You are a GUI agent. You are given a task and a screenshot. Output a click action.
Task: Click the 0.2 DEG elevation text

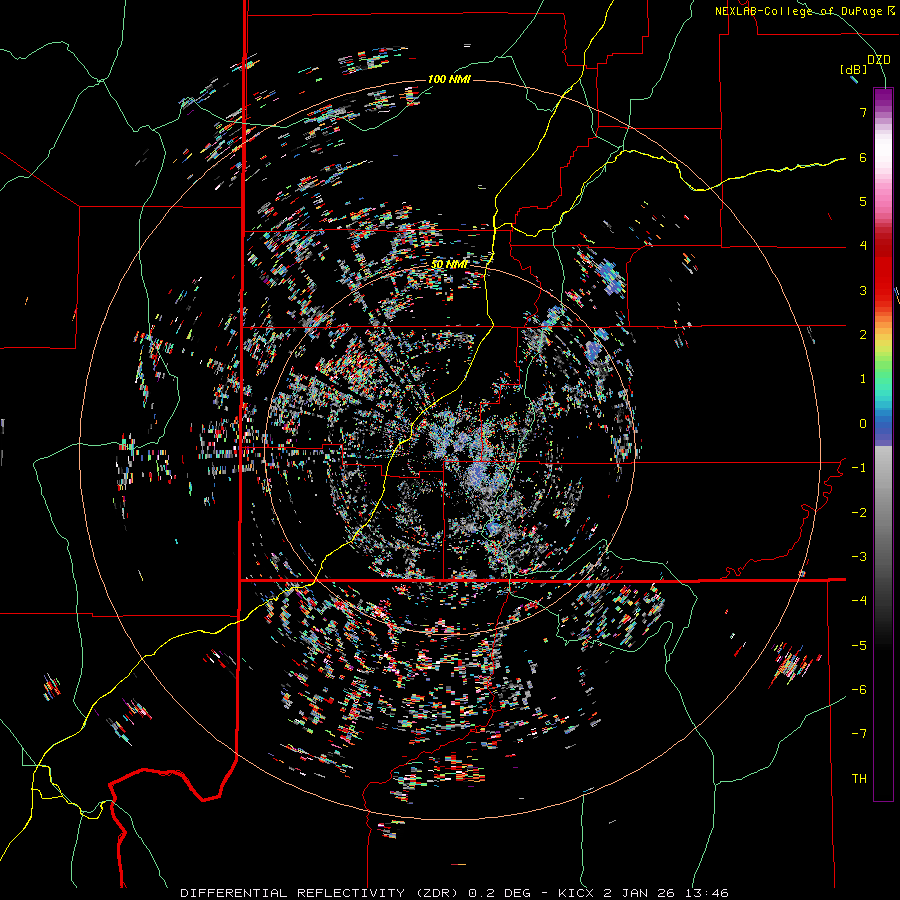point(499,893)
